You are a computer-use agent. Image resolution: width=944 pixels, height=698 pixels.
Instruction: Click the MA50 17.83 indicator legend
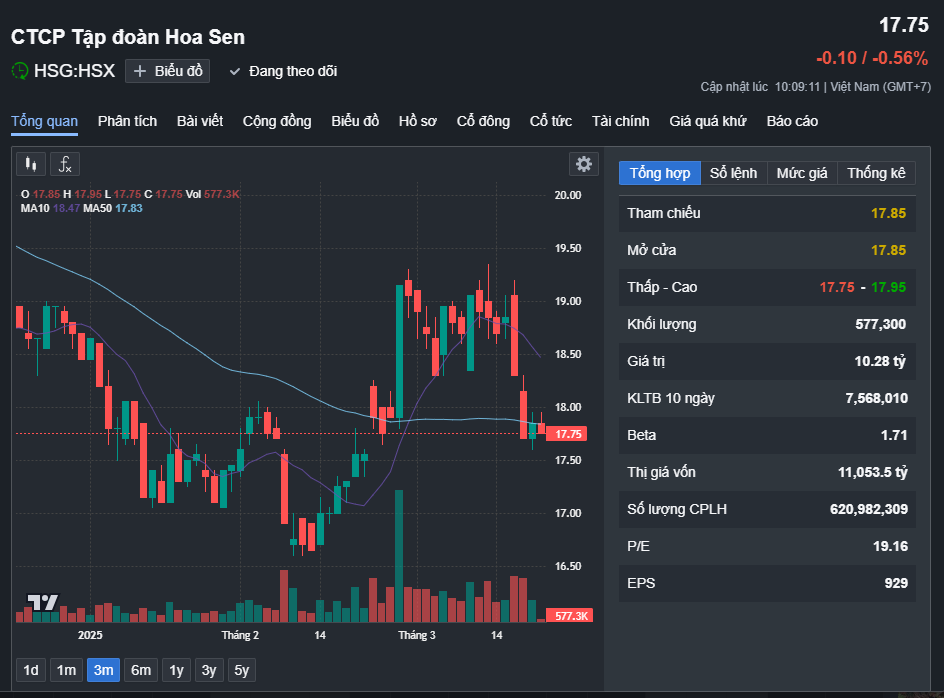point(113,208)
